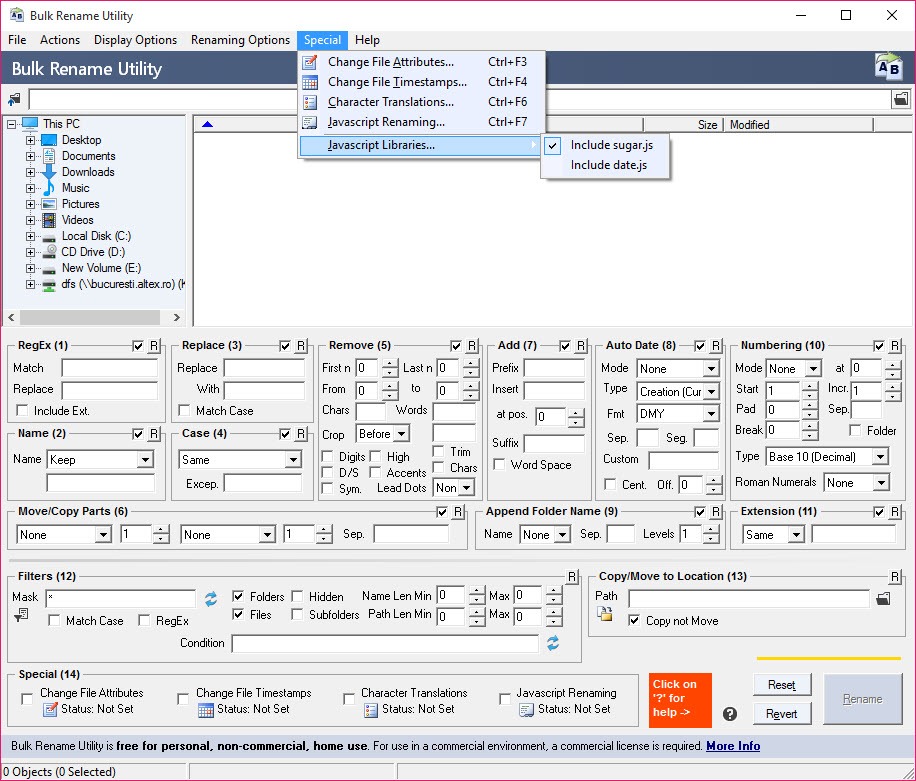This screenshot has height=781, width=916.
Task: Click the filter list icon below Mask
Action: pyautogui.click(x=21, y=615)
